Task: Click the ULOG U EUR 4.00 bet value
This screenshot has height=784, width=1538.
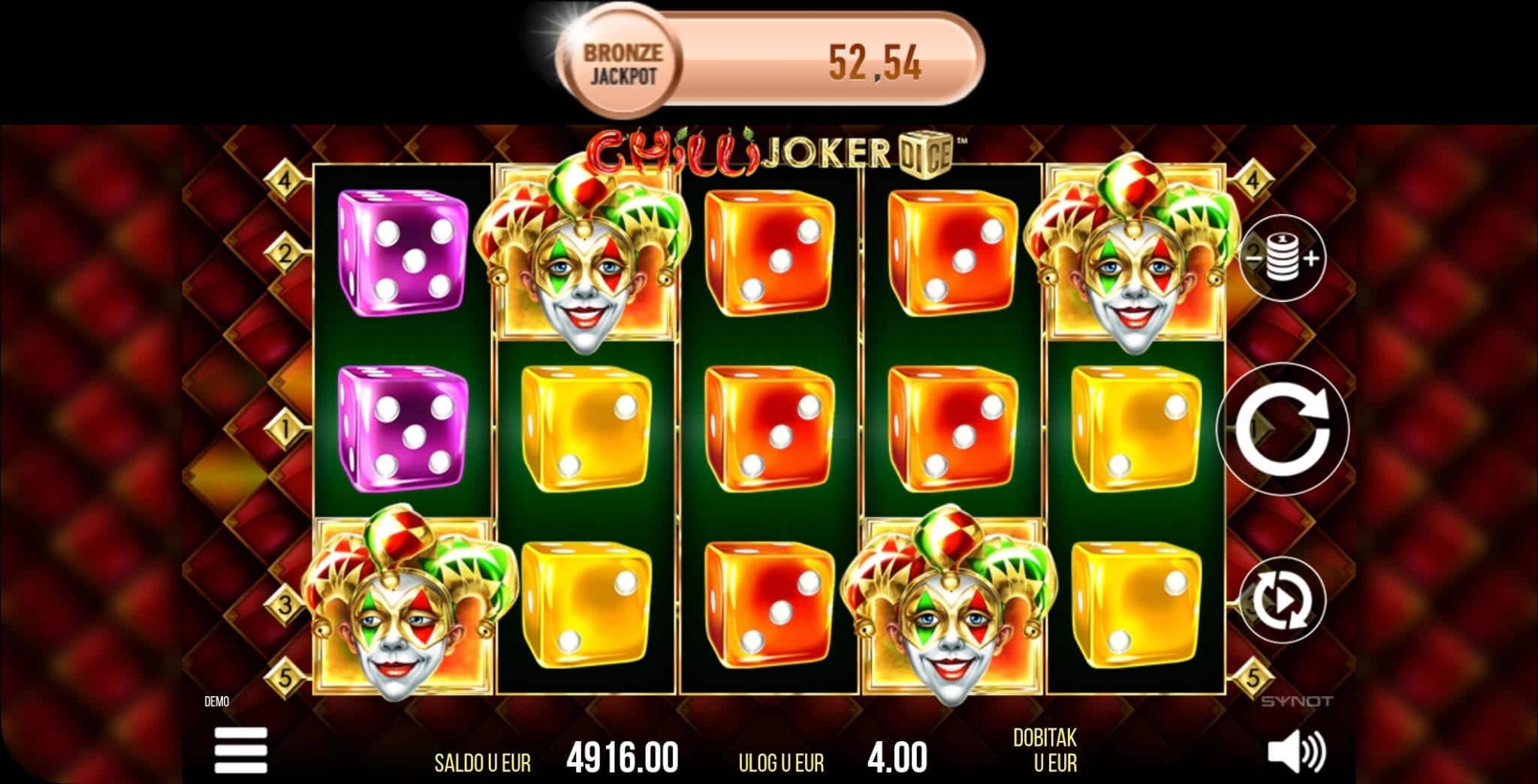Action: pos(897,757)
